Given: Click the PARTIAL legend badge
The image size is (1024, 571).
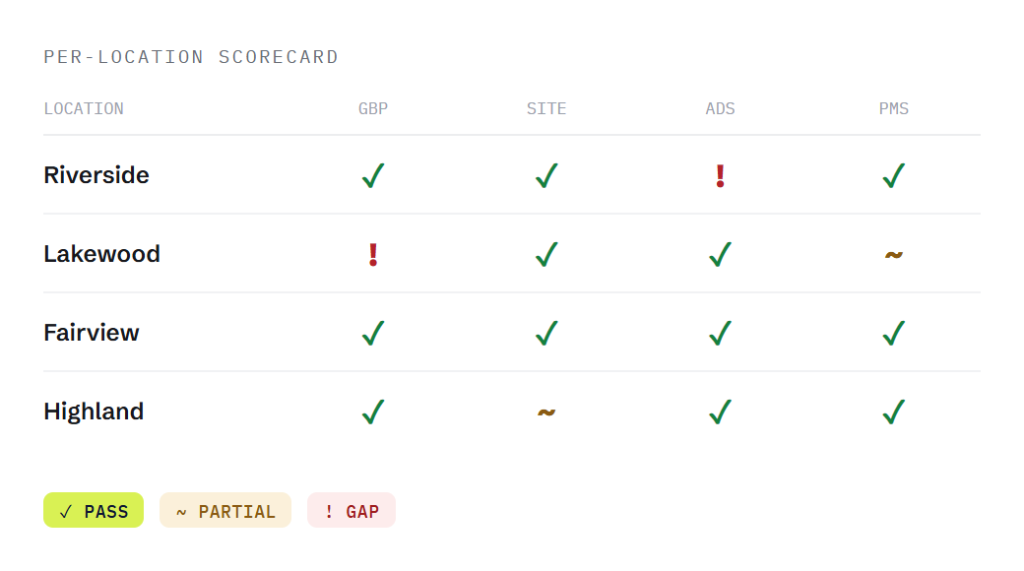Looking at the screenshot, I should tap(225, 510).
